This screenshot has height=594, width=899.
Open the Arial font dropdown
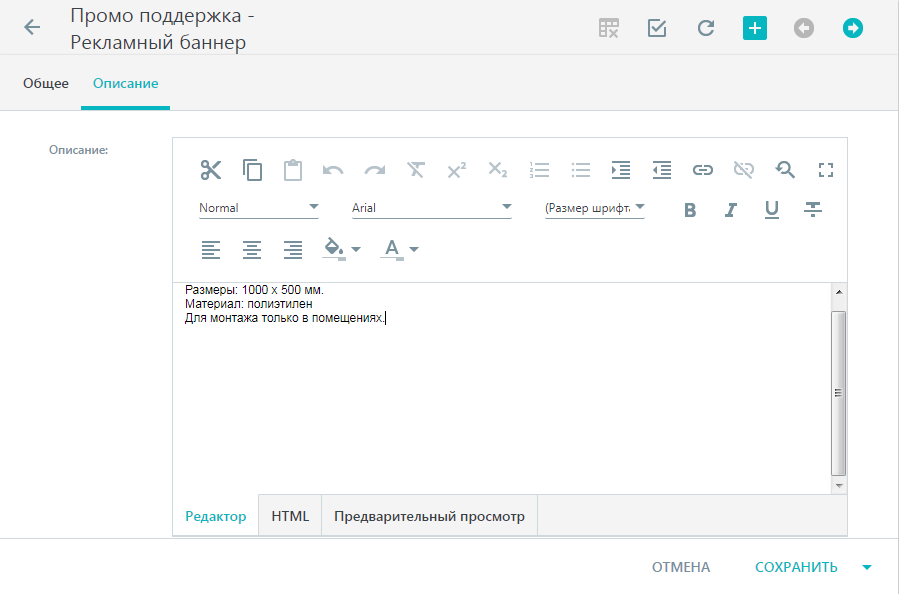(x=432, y=208)
